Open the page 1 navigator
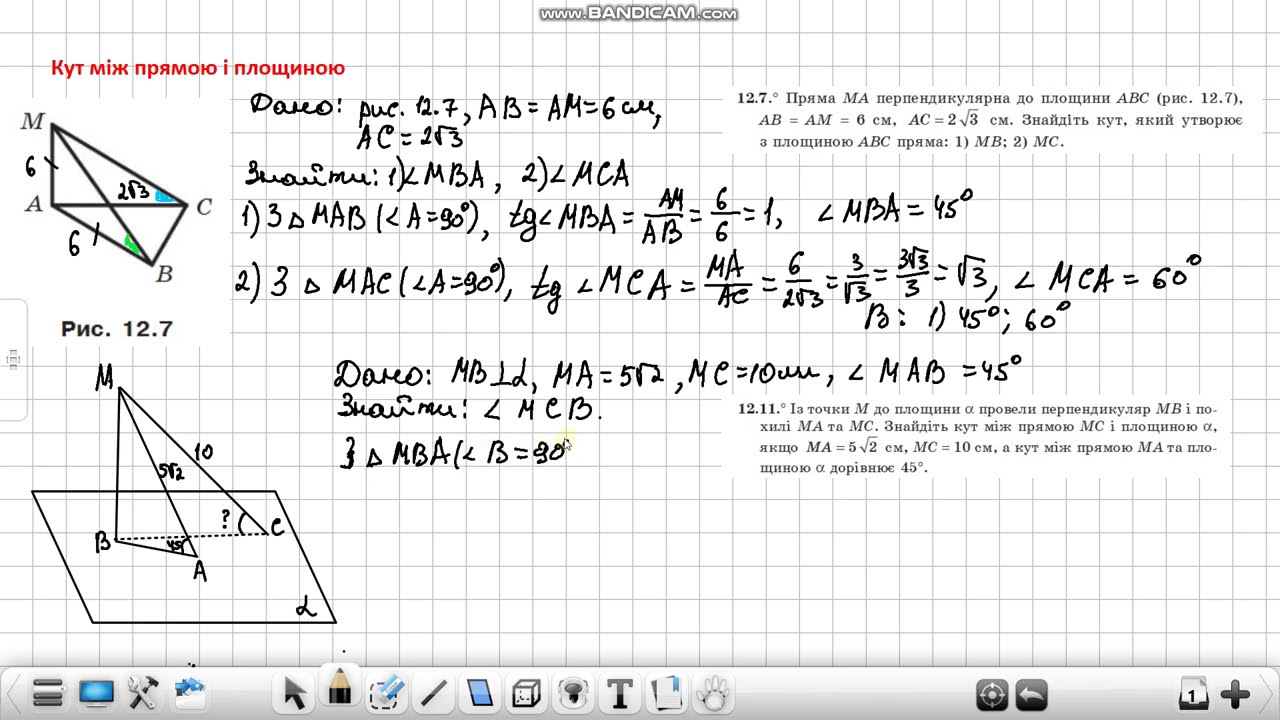Viewport: 1280px width, 720px height. click(1192, 693)
